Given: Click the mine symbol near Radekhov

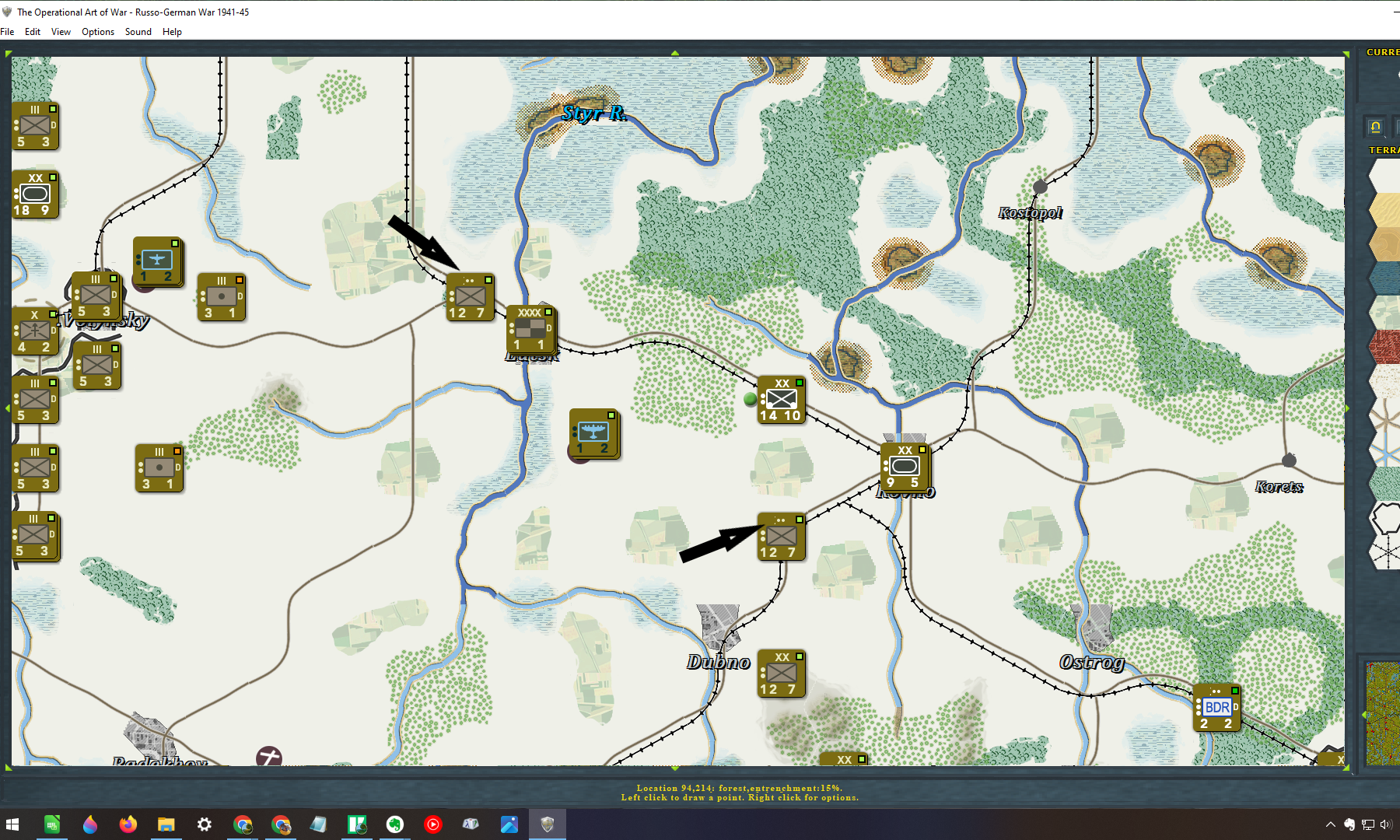Looking at the screenshot, I should click(x=269, y=756).
